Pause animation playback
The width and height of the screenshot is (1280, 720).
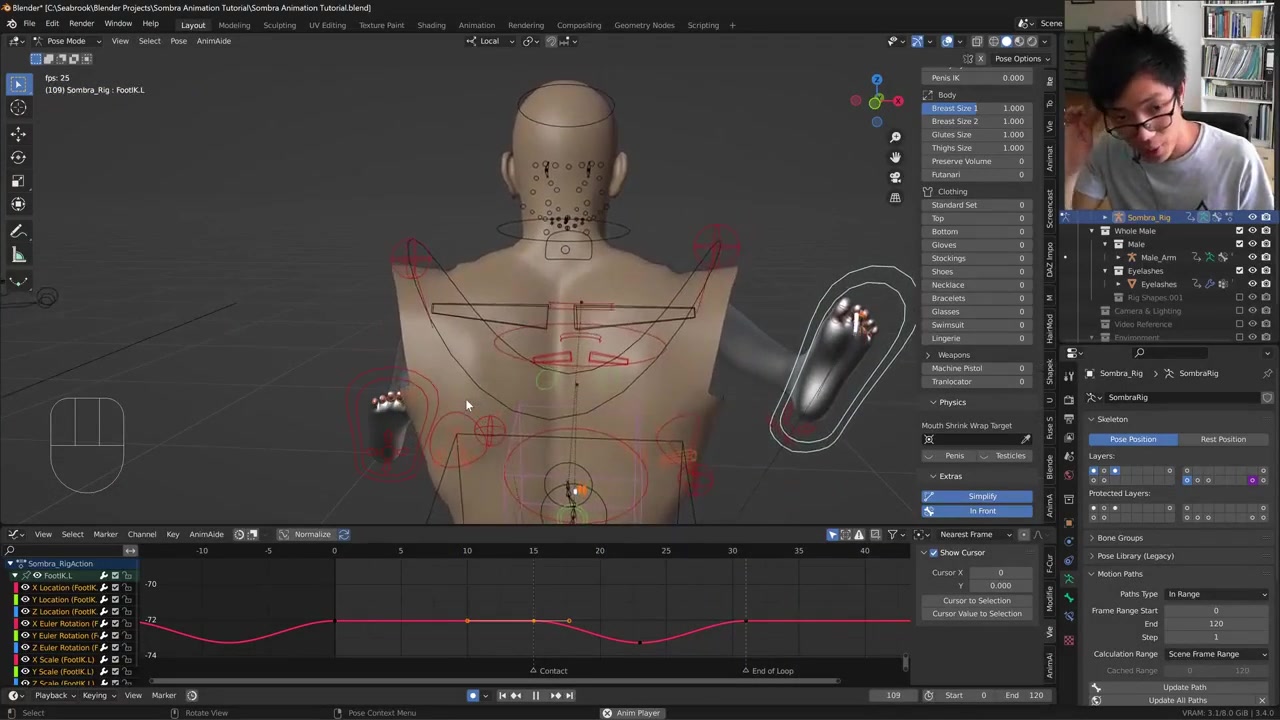(535, 695)
